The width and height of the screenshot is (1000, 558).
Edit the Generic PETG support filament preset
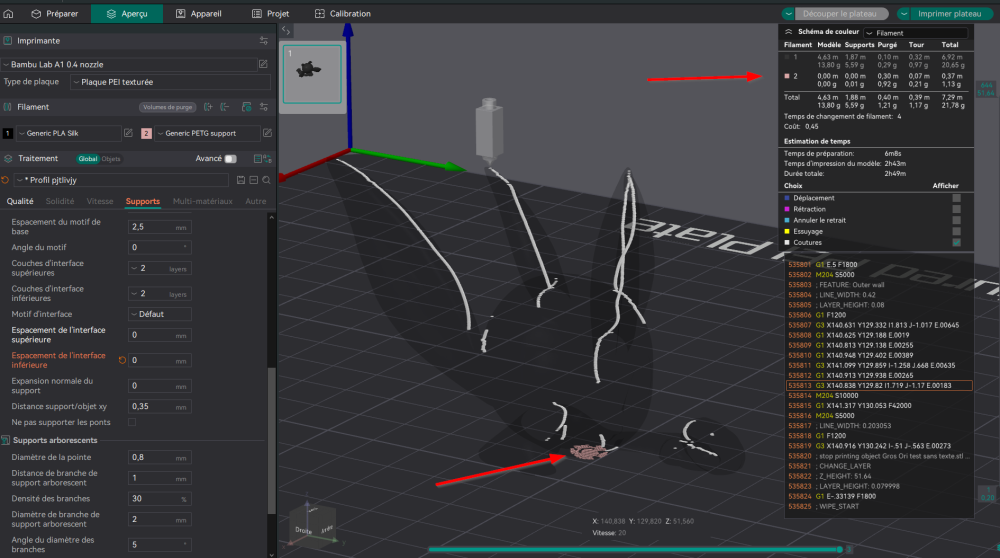click(x=267, y=133)
